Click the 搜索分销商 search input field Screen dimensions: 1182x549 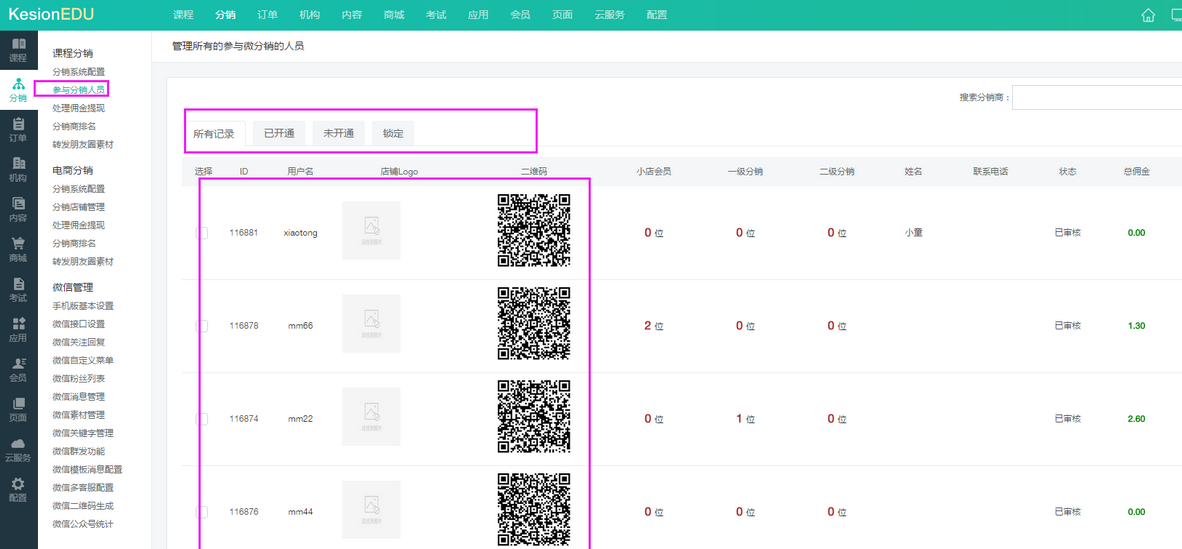pyautogui.click(x=1096, y=98)
